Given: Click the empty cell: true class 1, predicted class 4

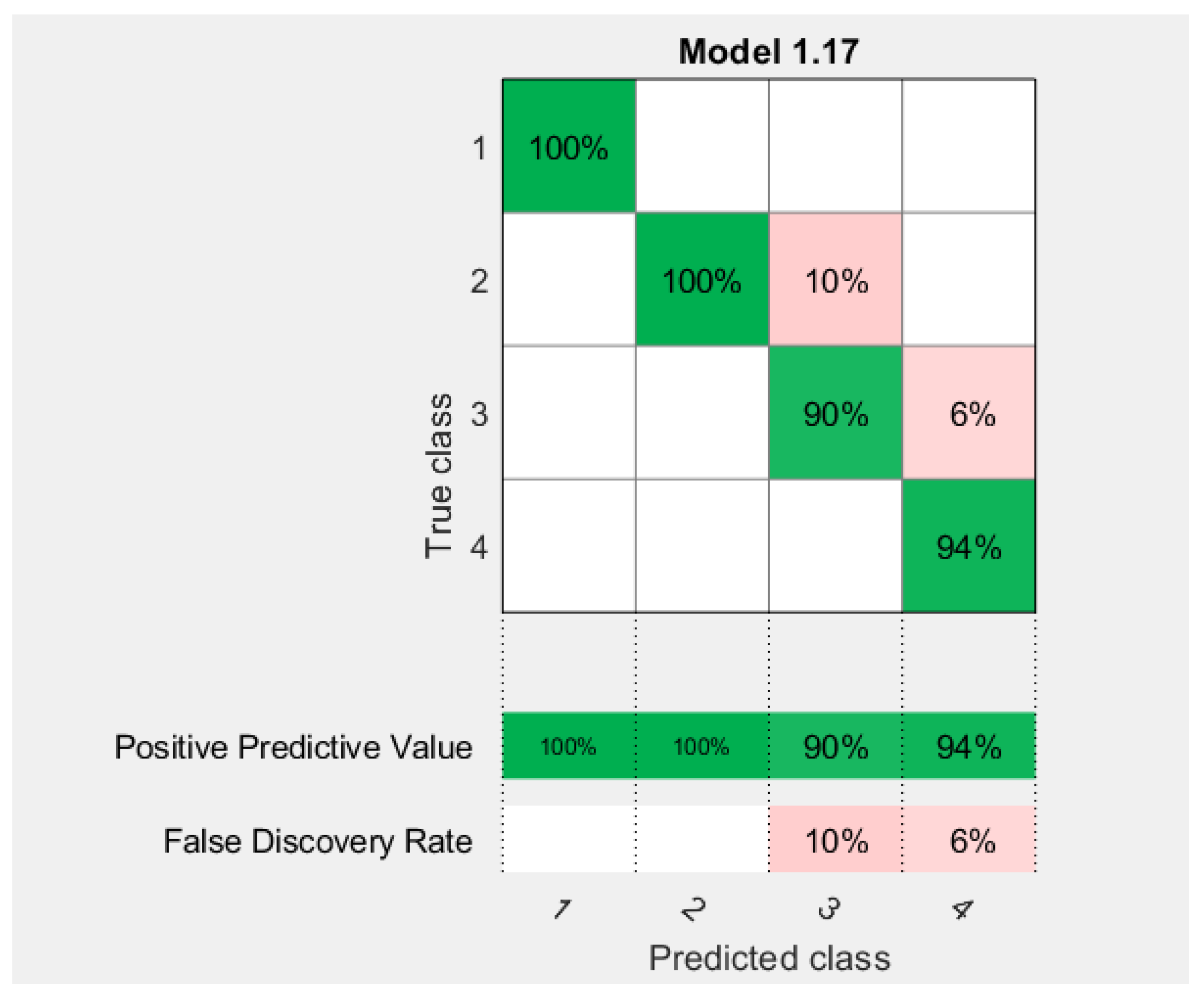Looking at the screenshot, I should (x=969, y=146).
